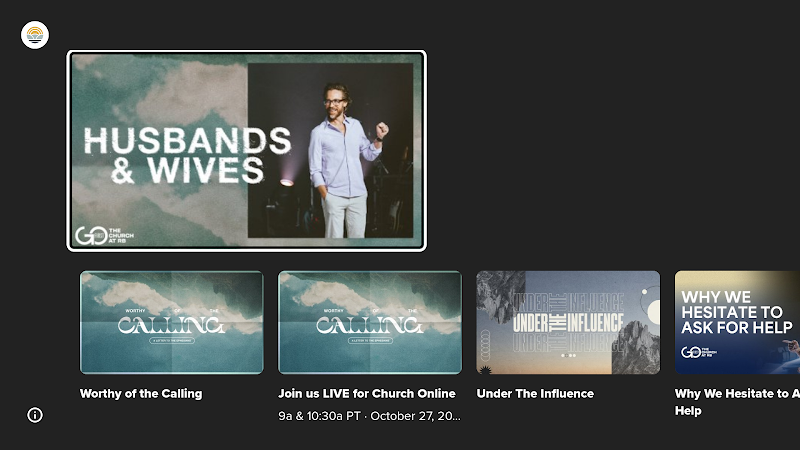This screenshot has width=800, height=450.
Task: Click the Worthy of the Calling title
Action: 141,393
